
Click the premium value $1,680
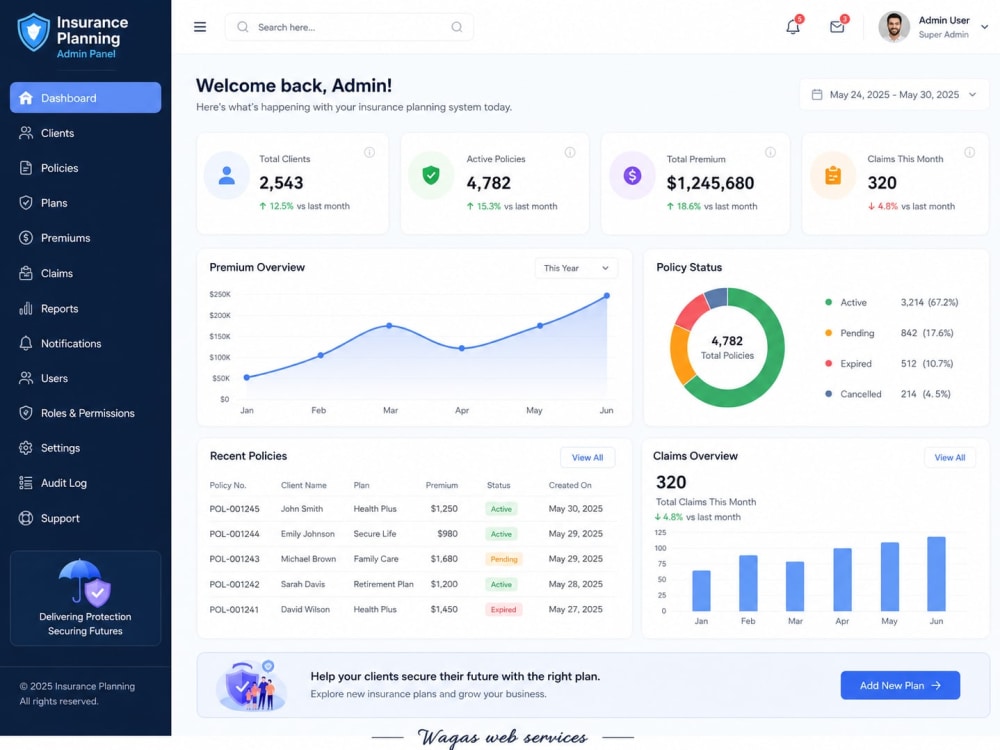tap(444, 559)
